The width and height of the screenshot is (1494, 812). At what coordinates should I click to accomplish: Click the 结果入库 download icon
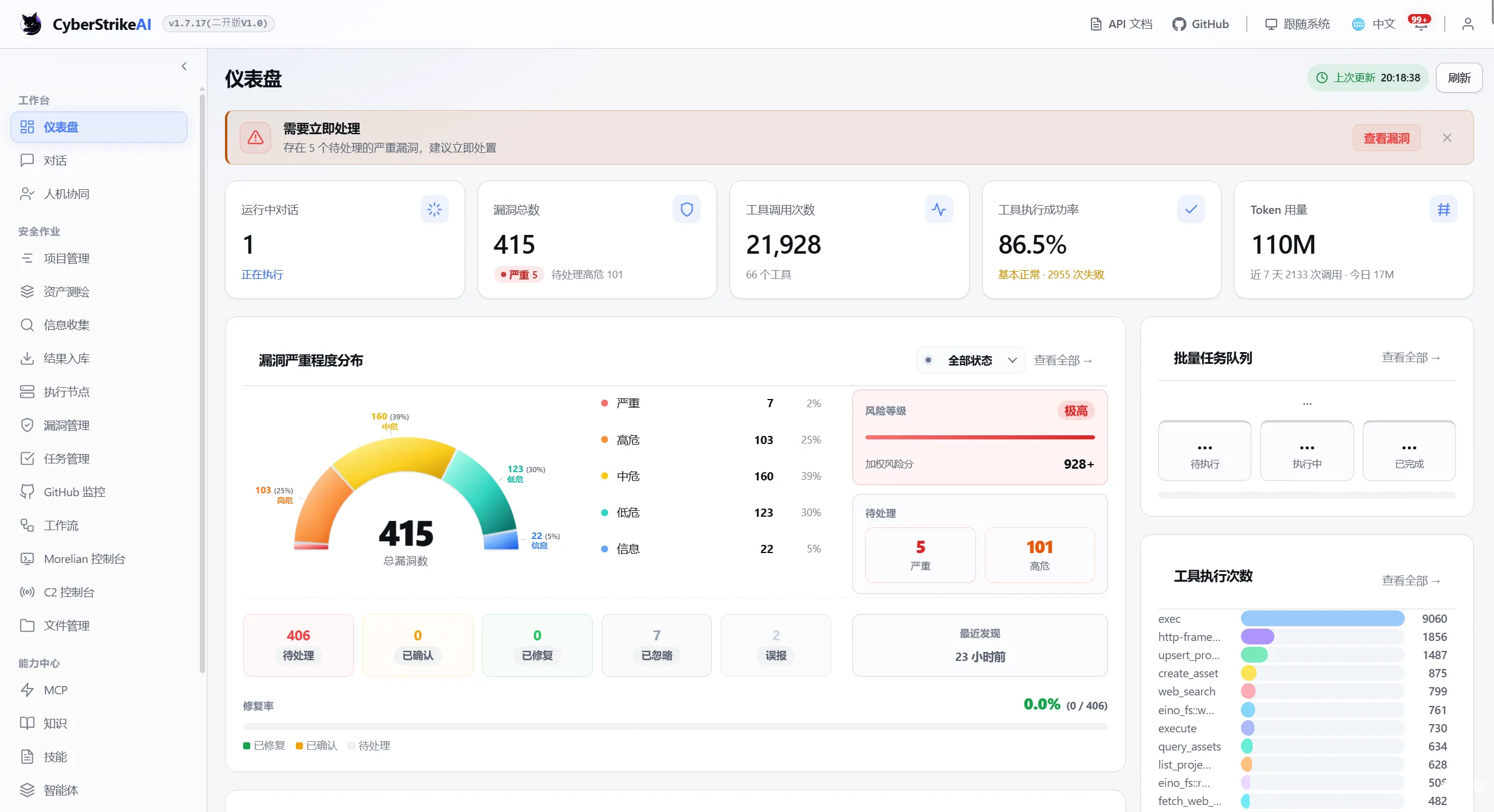point(27,359)
